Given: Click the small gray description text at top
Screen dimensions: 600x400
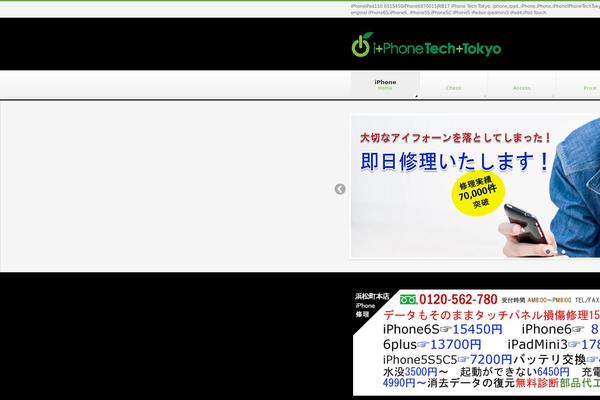Looking at the screenshot, I should 475,9.
